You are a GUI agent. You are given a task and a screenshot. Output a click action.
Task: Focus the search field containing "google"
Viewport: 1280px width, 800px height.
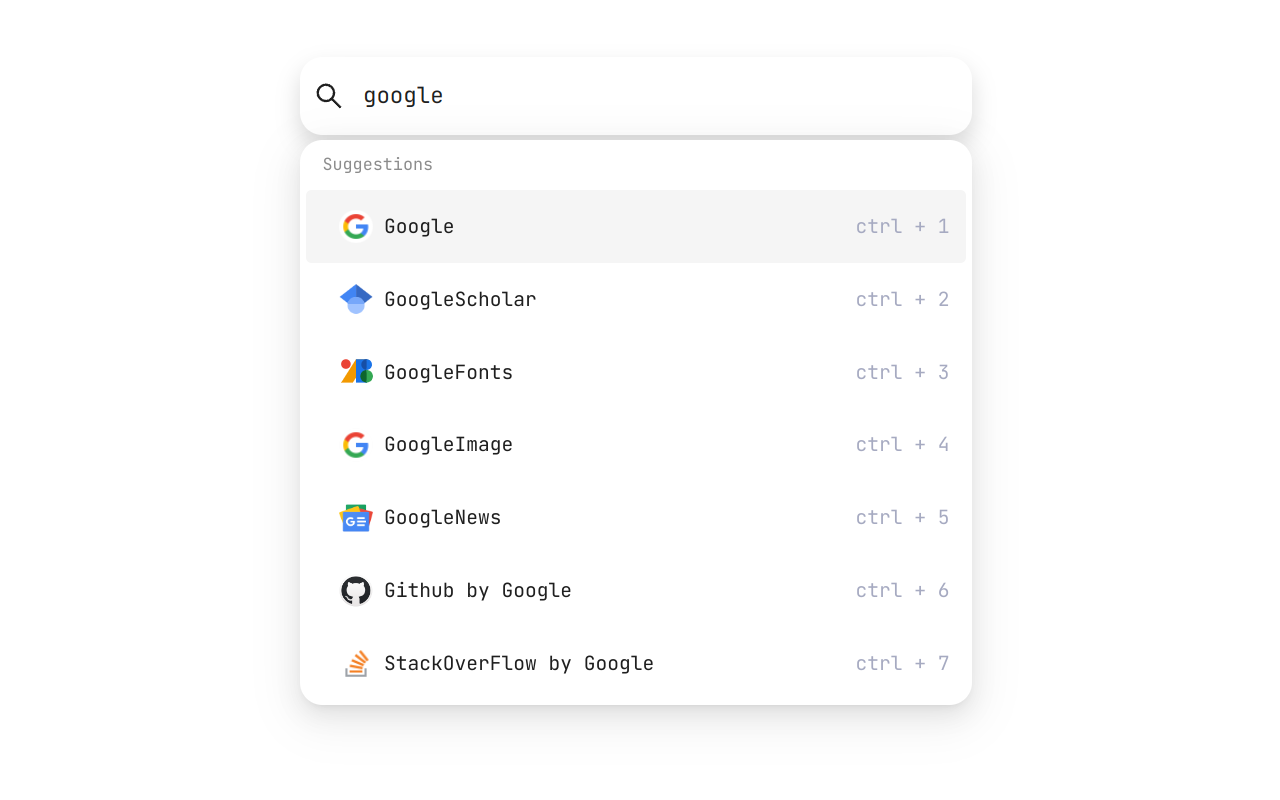click(x=650, y=96)
